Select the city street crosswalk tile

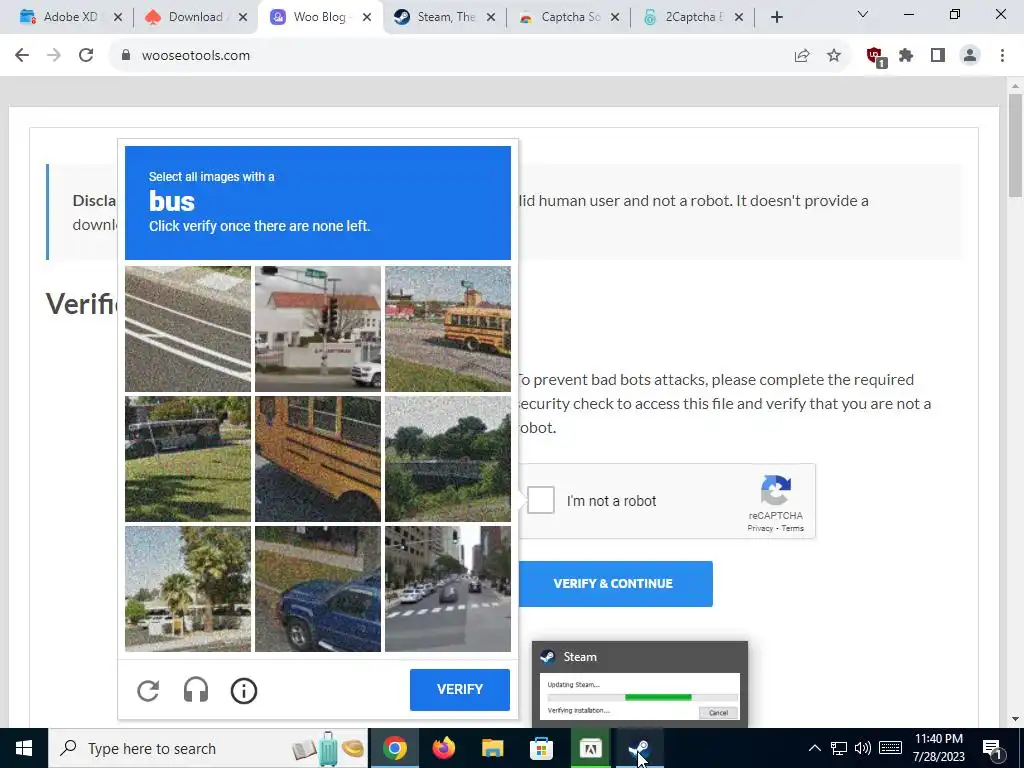click(448, 589)
